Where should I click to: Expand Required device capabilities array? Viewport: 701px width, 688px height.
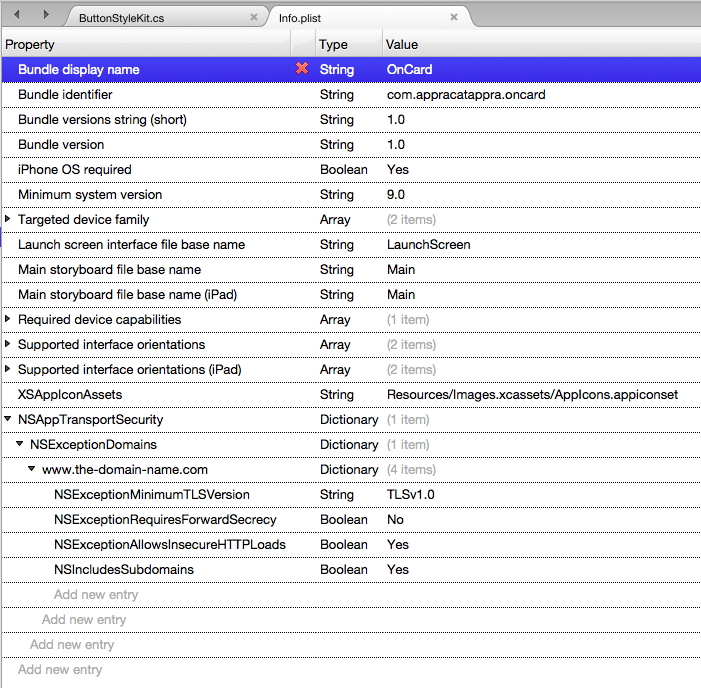8,319
